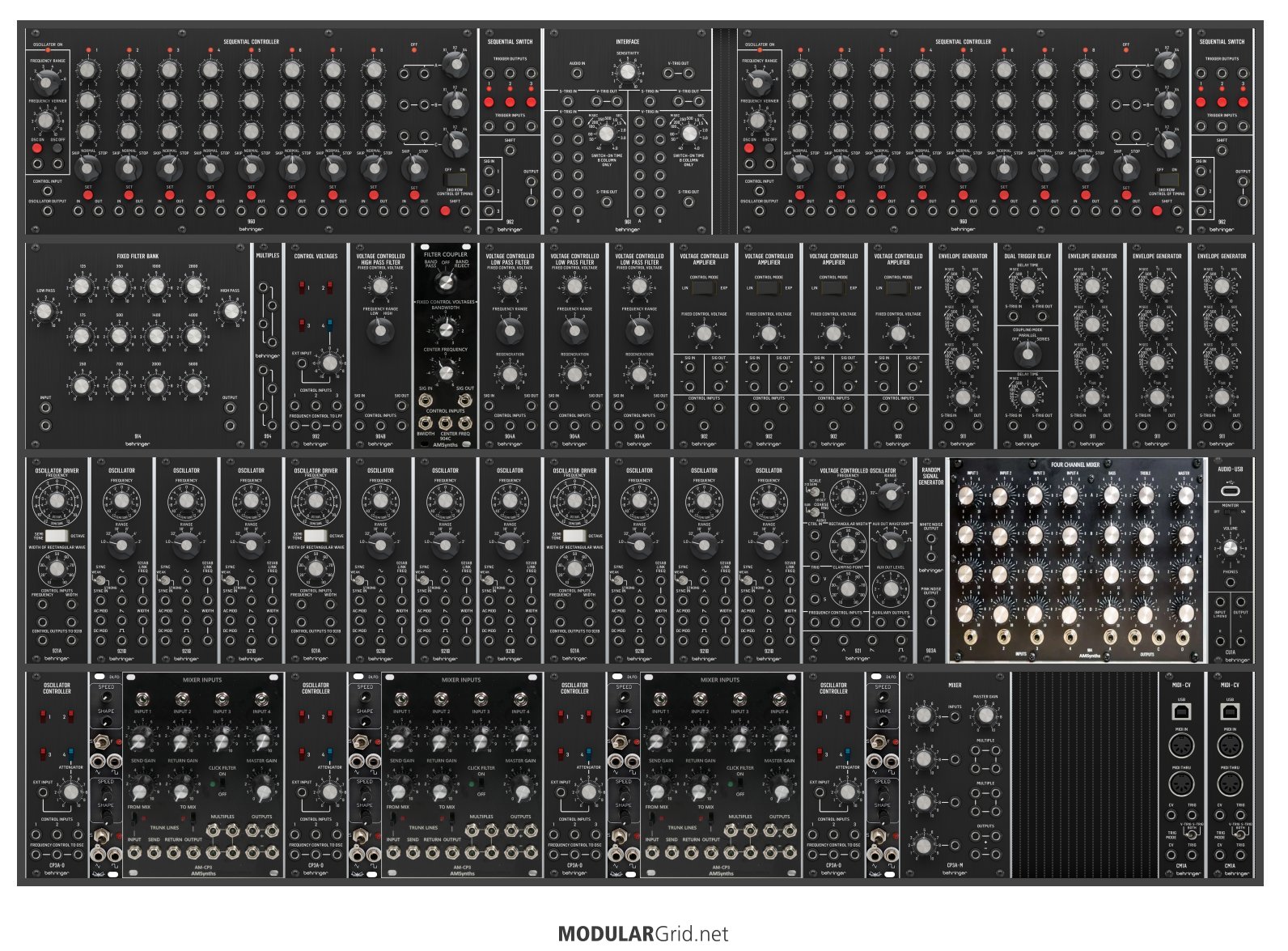Click the USB port on the left MIDI-CV module
The width and height of the screenshot is (1288, 951).
coord(1181,711)
